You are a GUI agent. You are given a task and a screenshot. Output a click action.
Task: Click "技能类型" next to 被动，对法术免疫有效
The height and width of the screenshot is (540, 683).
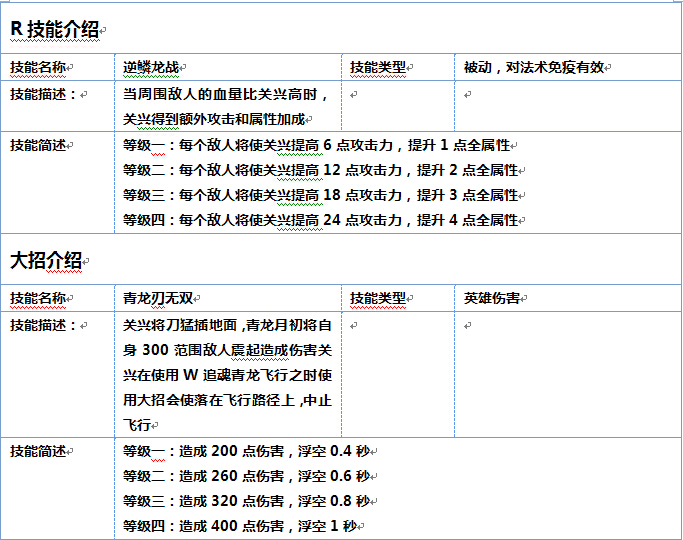coord(378,67)
